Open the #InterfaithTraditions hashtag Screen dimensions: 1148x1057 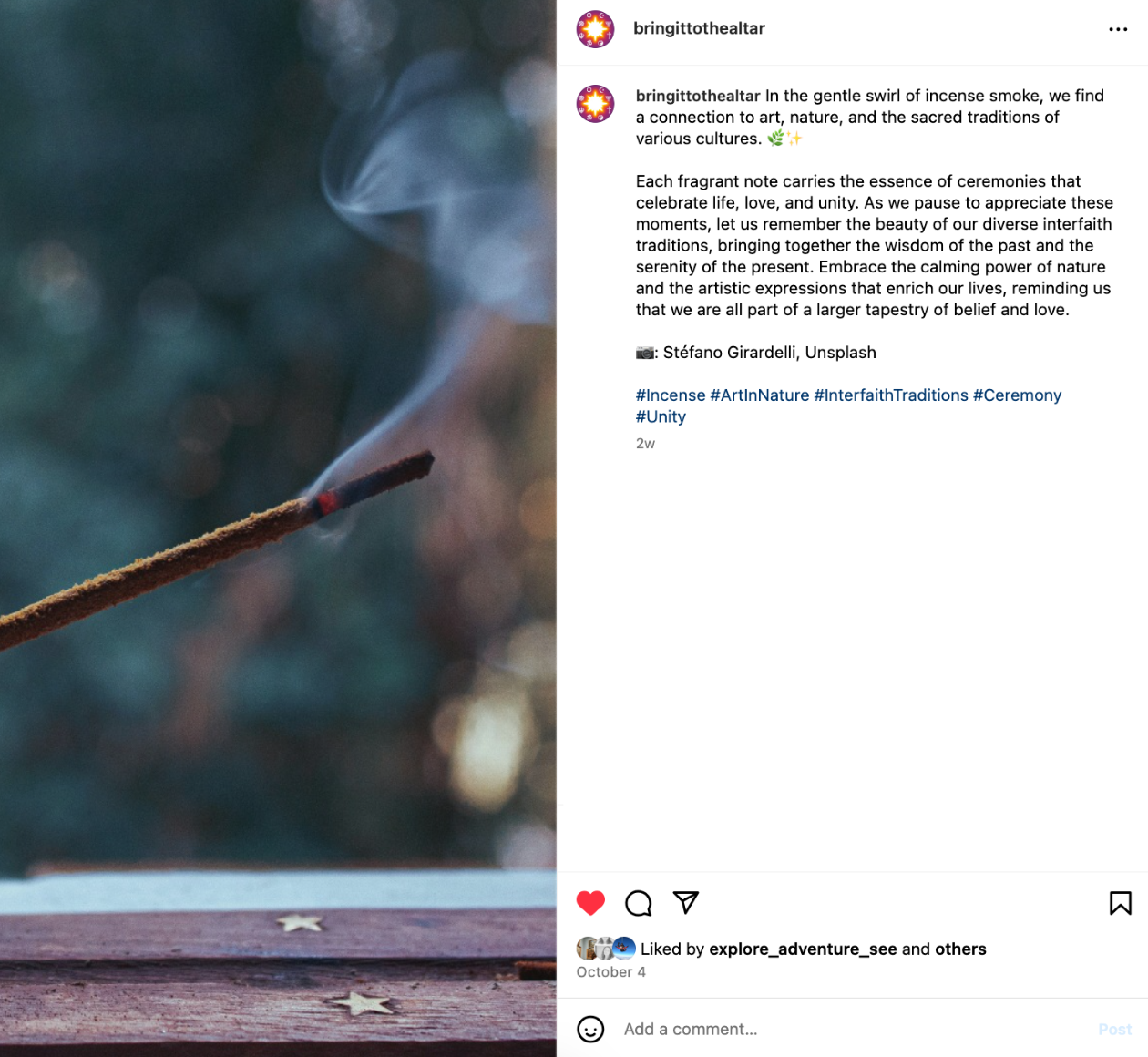pyautogui.click(x=891, y=395)
